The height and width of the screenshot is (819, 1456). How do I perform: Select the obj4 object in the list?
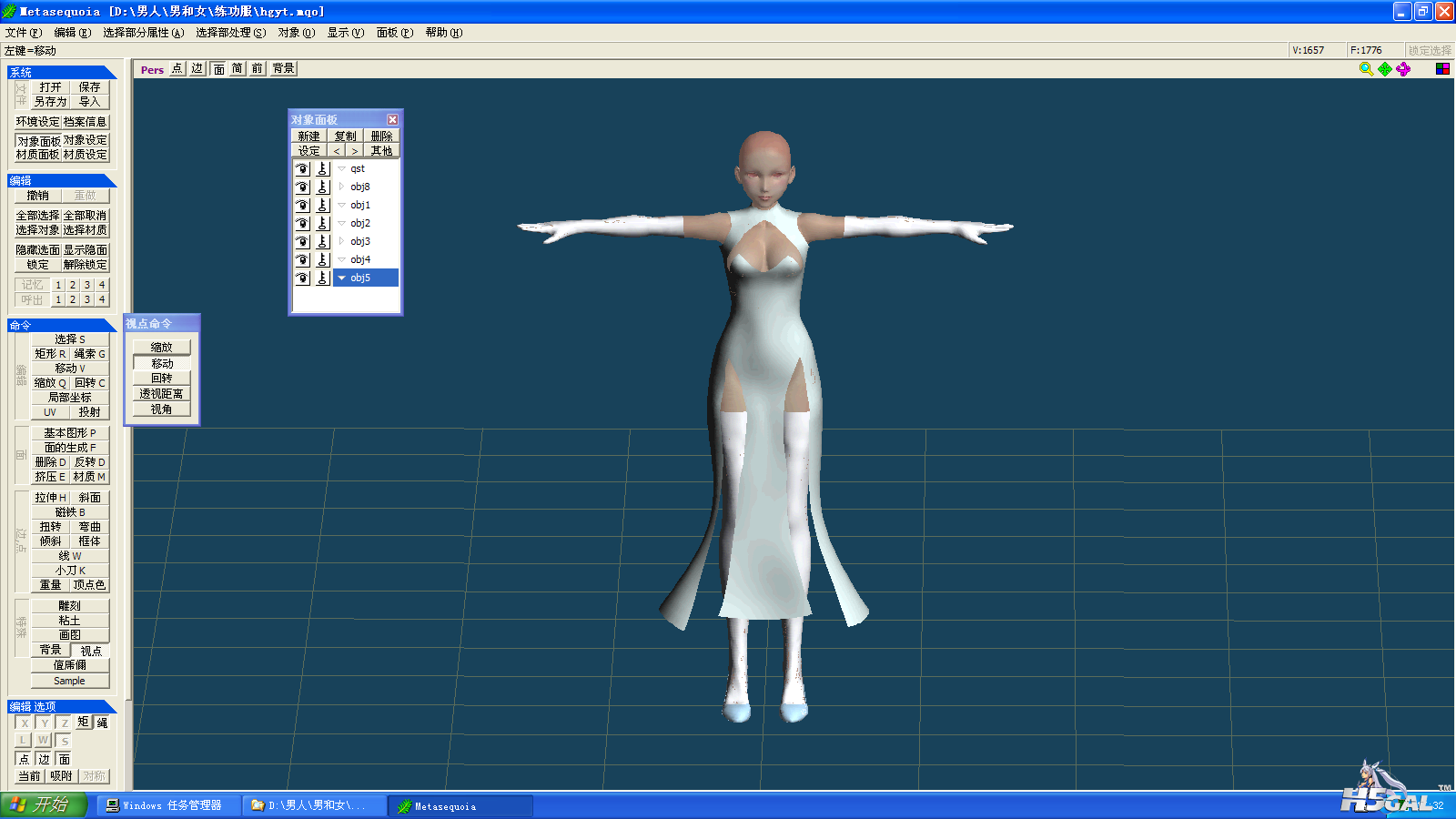coord(360,259)
